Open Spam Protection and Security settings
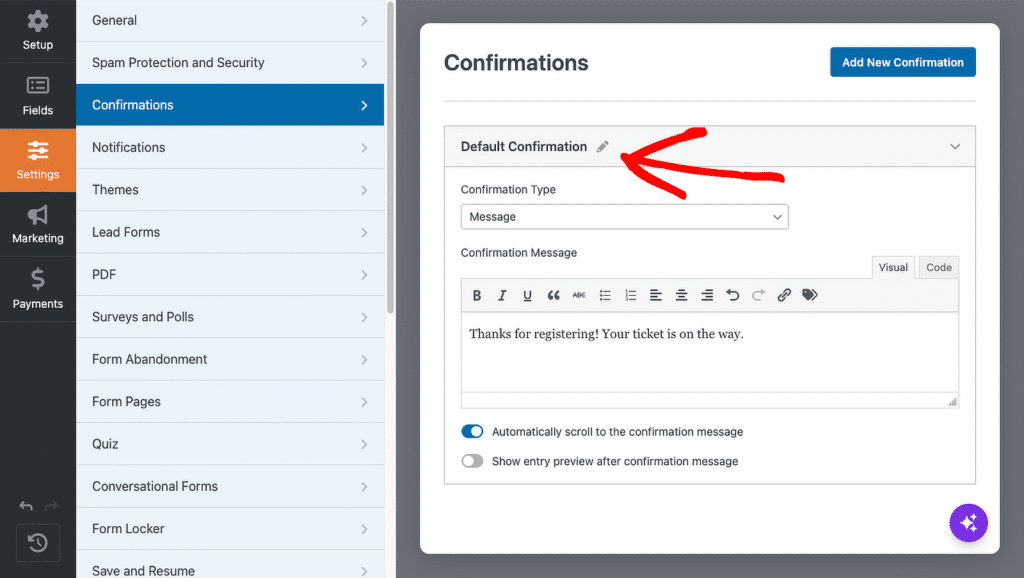The height and width of the screenshot is (578, 1024). tap(230, 63)
